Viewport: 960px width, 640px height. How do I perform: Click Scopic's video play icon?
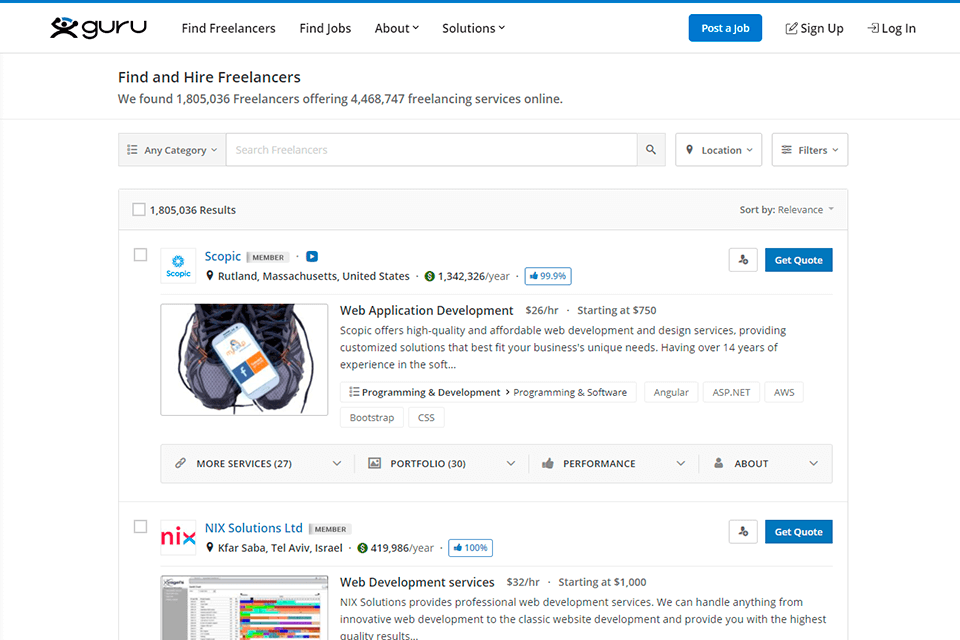[312, 257]
